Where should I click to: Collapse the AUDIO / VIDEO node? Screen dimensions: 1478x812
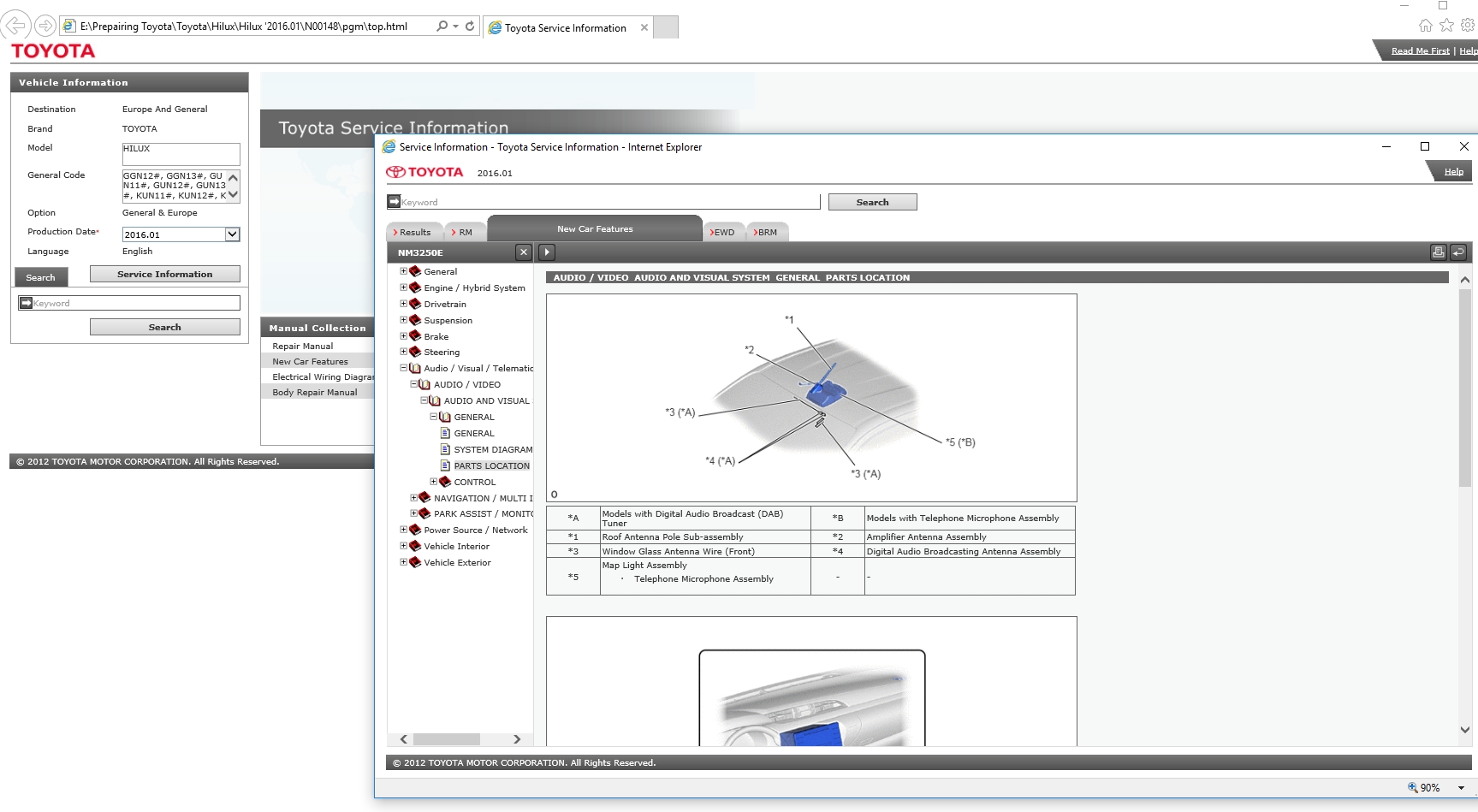[x=413, y=384]
